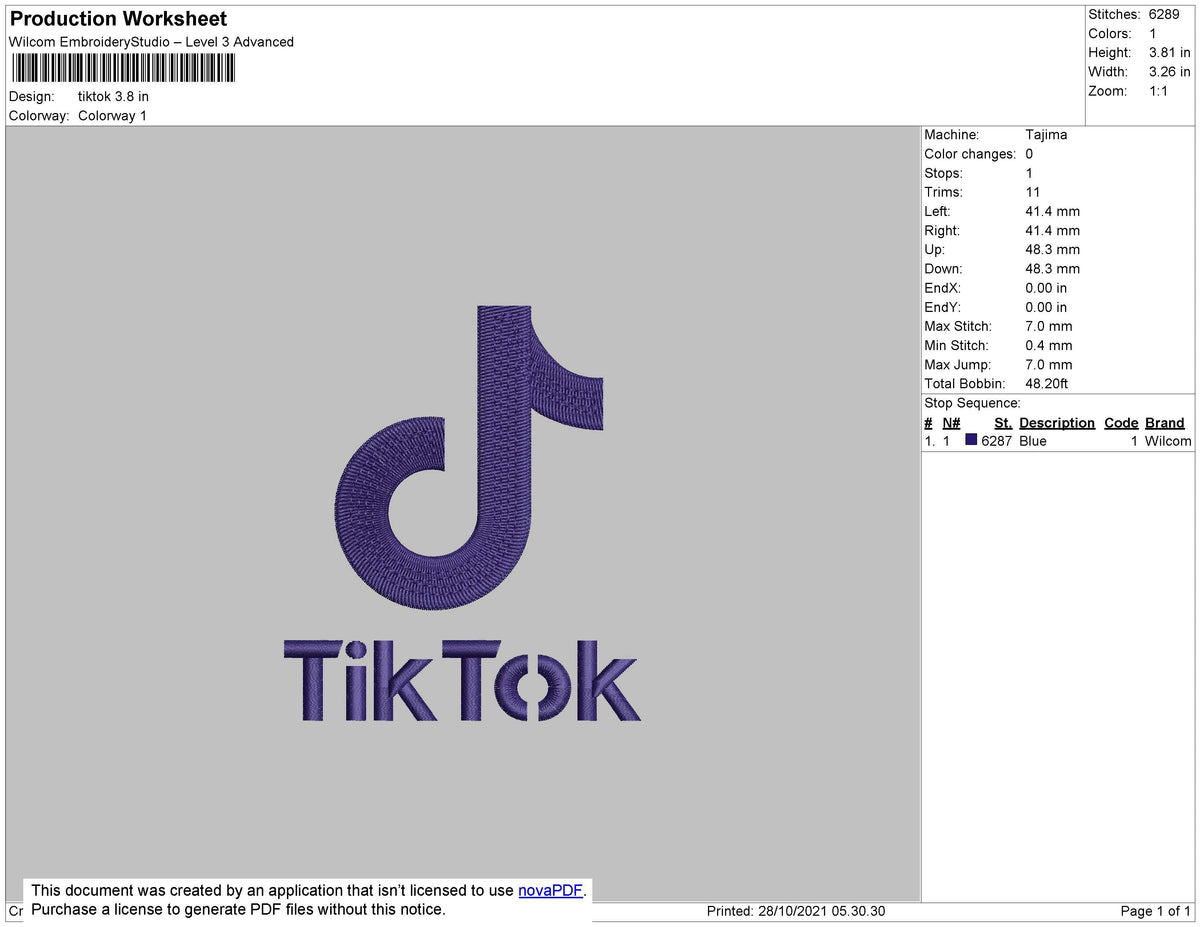
Task: Select the Up value '48.3 mm'
Action: 1053,250
